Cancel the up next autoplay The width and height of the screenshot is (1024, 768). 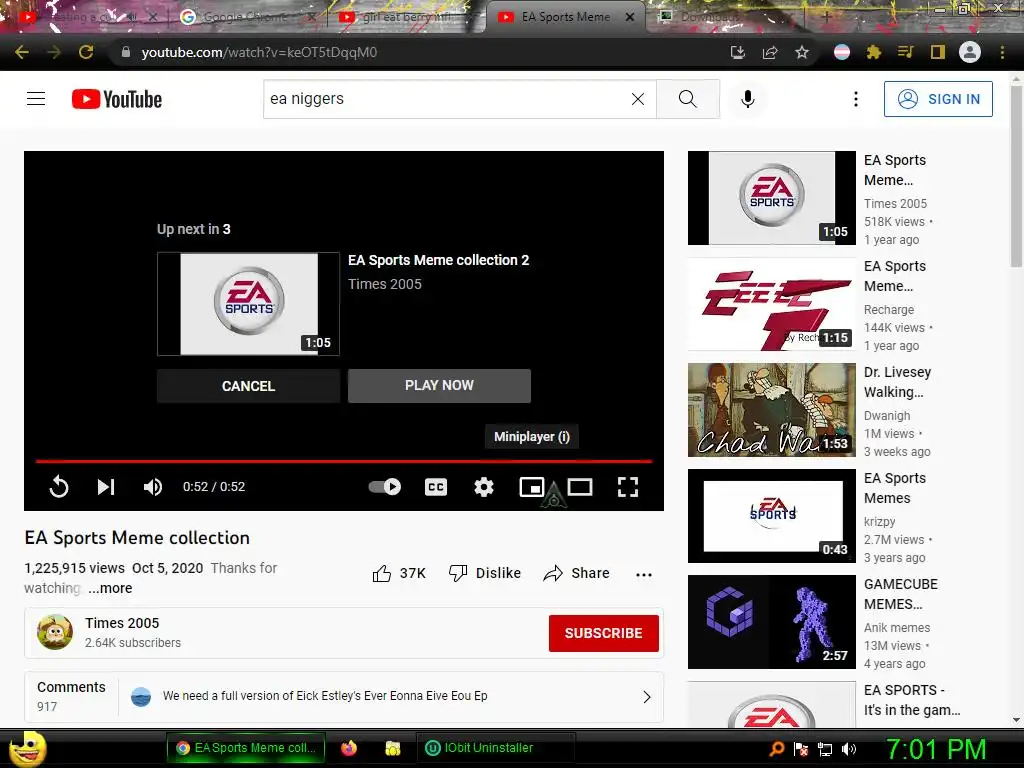248,386
